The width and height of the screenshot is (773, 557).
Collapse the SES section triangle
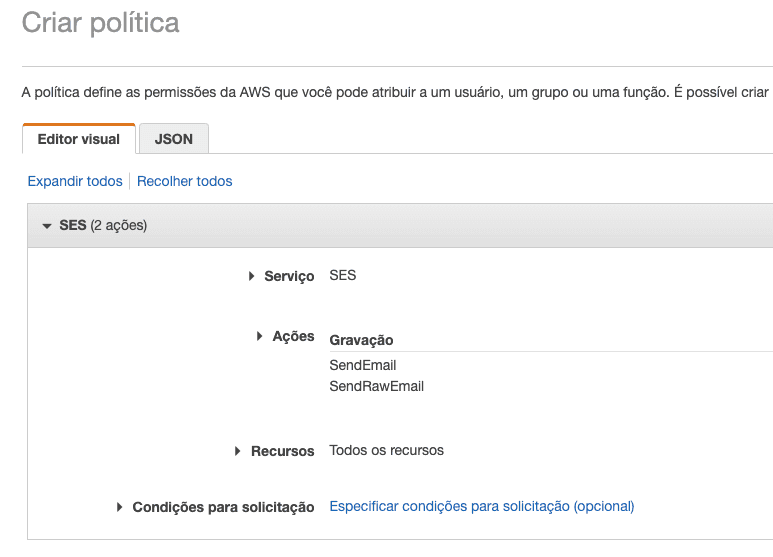[47, 226]
